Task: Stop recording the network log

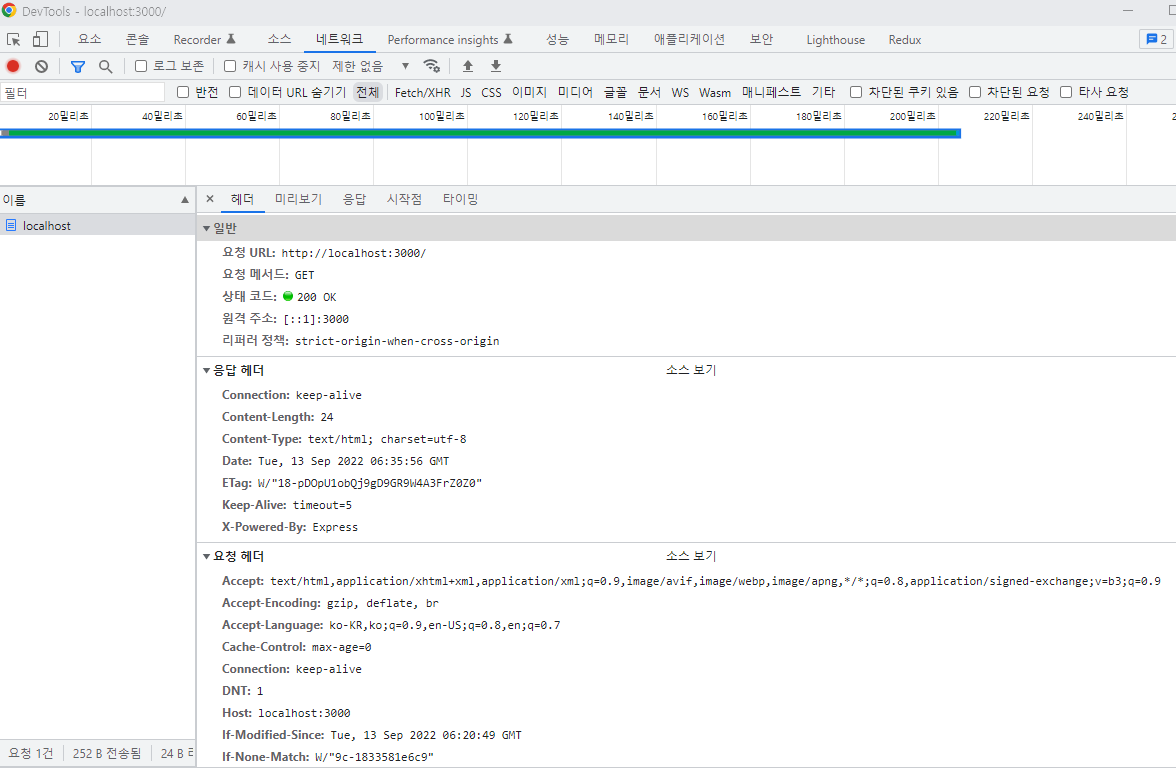Action: 11,66
